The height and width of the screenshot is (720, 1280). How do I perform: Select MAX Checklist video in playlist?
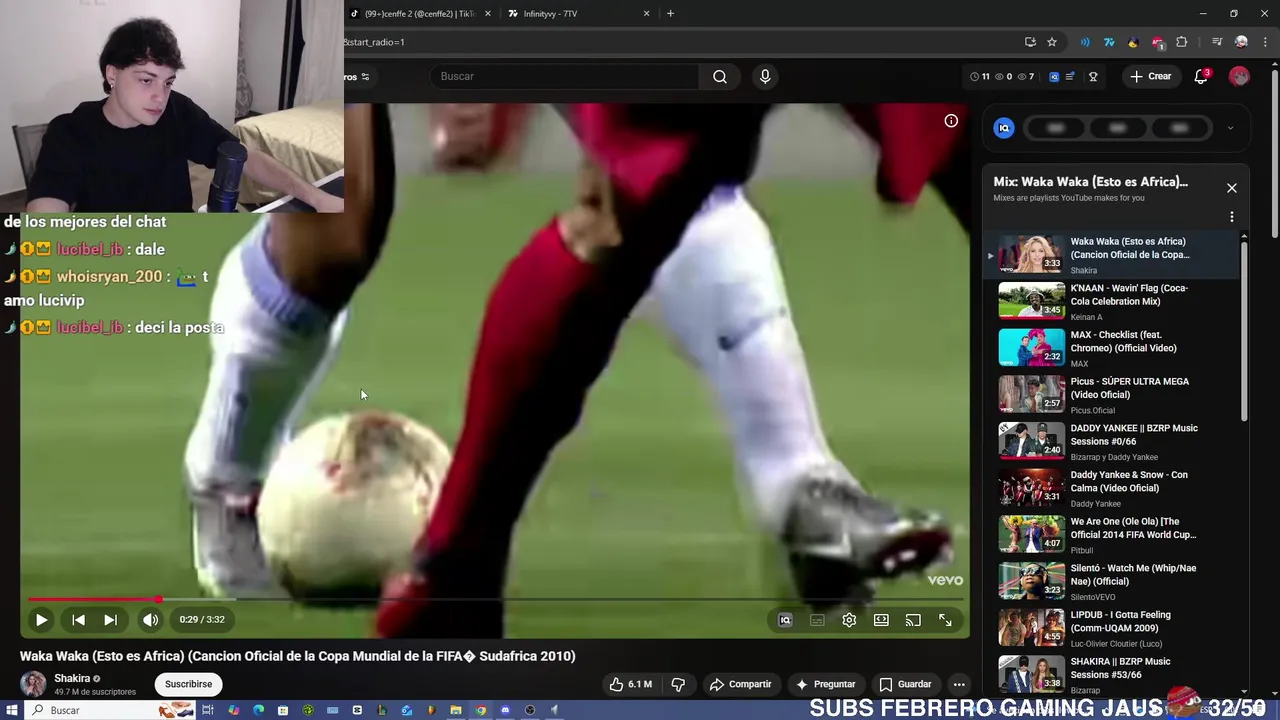1112,348
